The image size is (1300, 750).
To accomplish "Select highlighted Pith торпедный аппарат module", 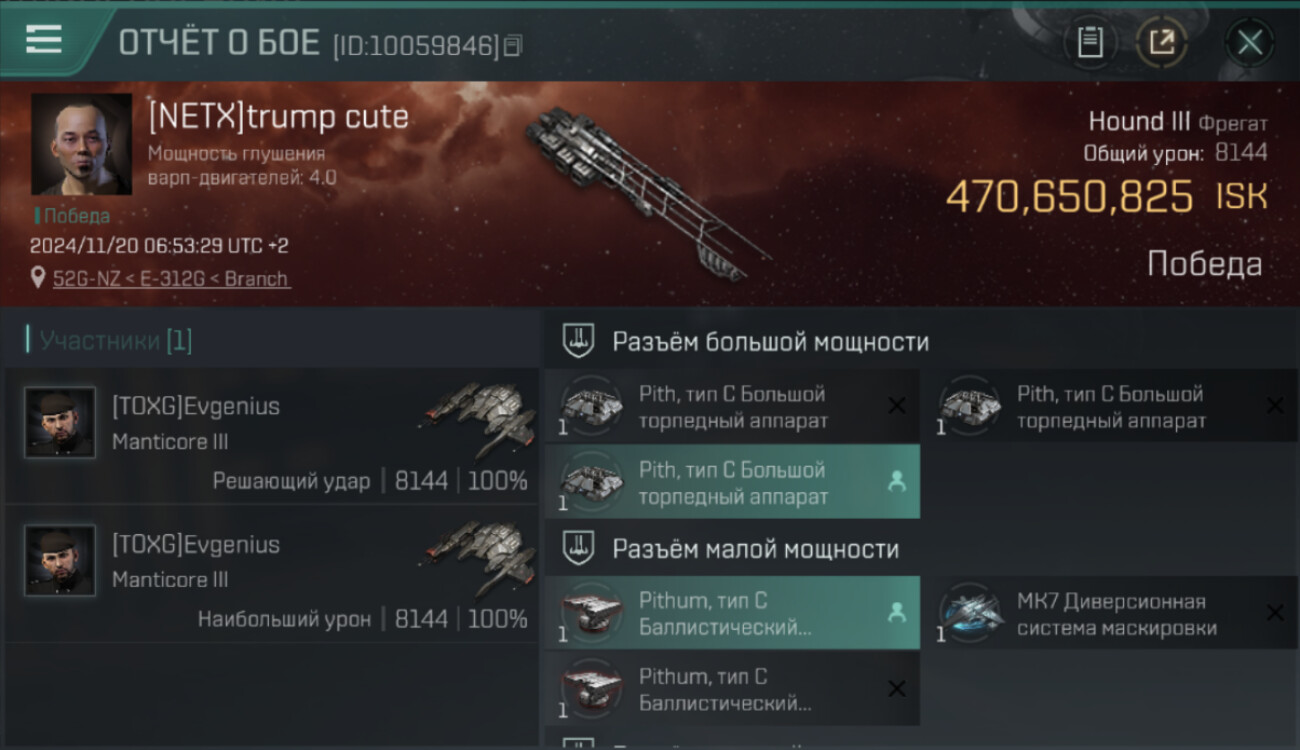I will coord(732,483).
